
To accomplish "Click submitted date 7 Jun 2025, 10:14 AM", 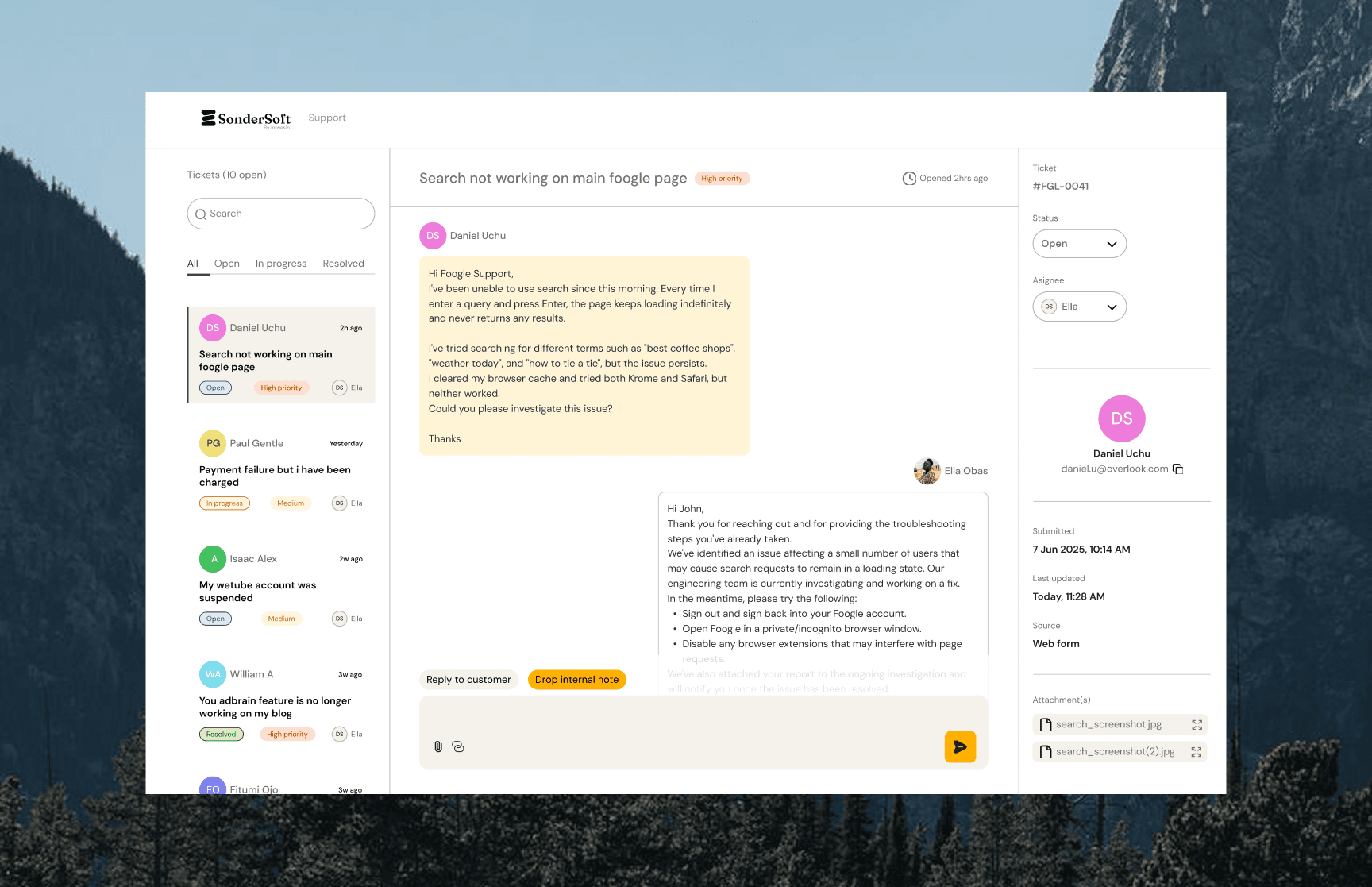I will point(1081,550).
